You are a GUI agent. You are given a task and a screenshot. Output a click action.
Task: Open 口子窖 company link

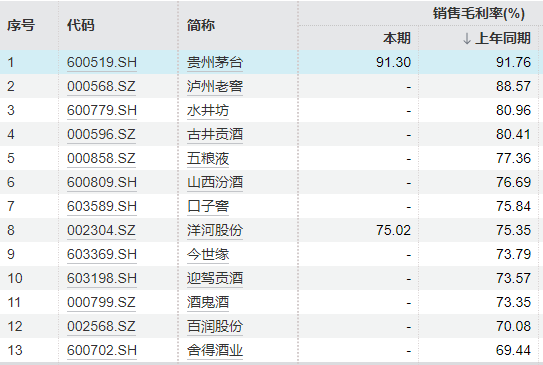(208, 206)
